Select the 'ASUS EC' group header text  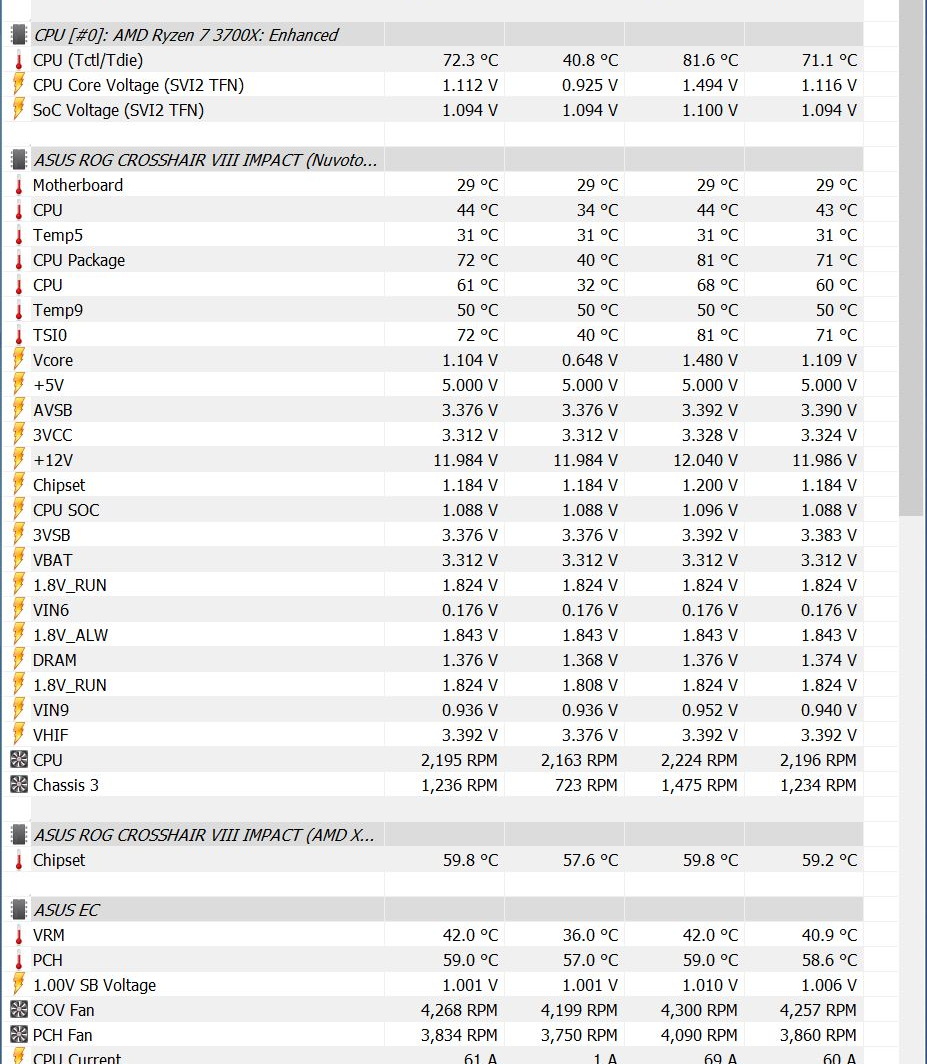point(67,910)
